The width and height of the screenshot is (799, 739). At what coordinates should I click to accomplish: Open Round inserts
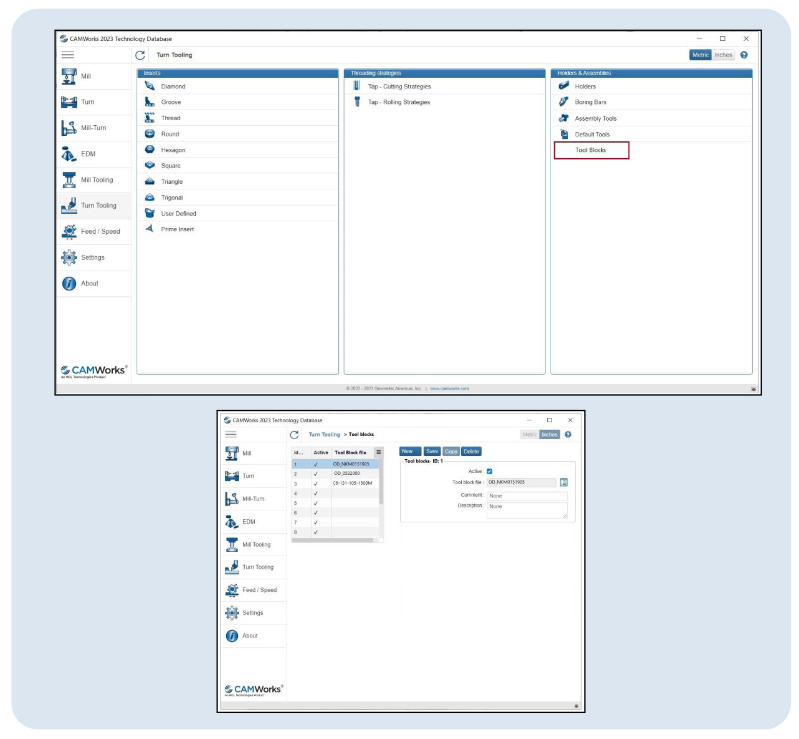coord(237,134)
